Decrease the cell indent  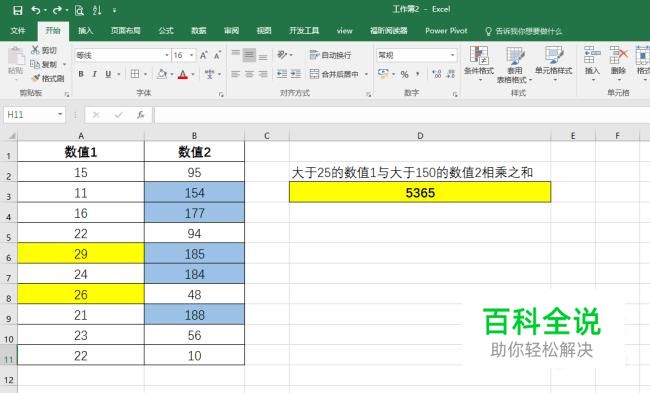[x=282, y=74]
